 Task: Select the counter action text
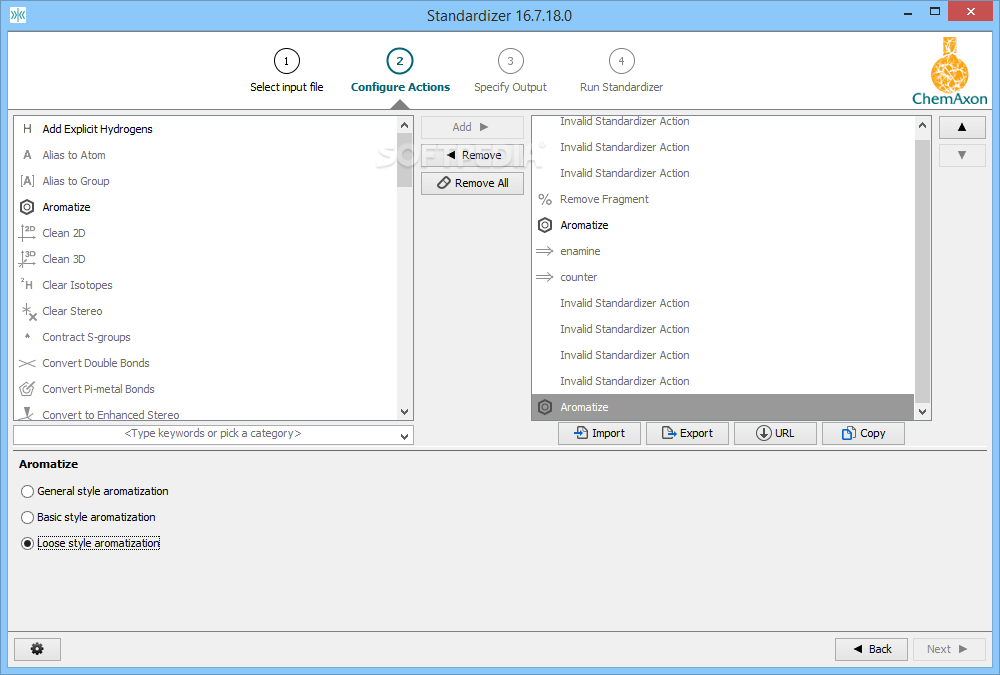coord(578,277)
